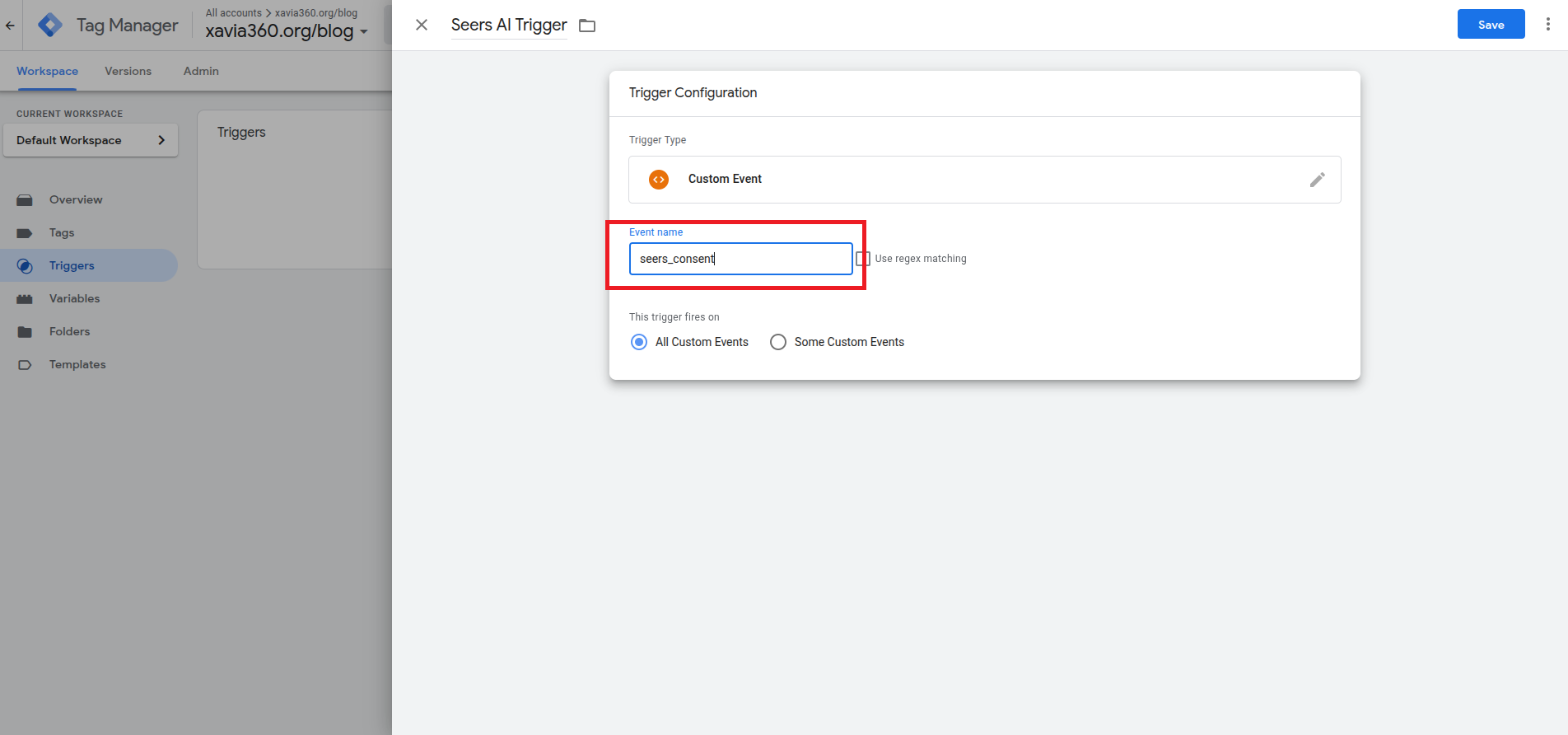Switch to the Admin tab

(x=201, y=72)
